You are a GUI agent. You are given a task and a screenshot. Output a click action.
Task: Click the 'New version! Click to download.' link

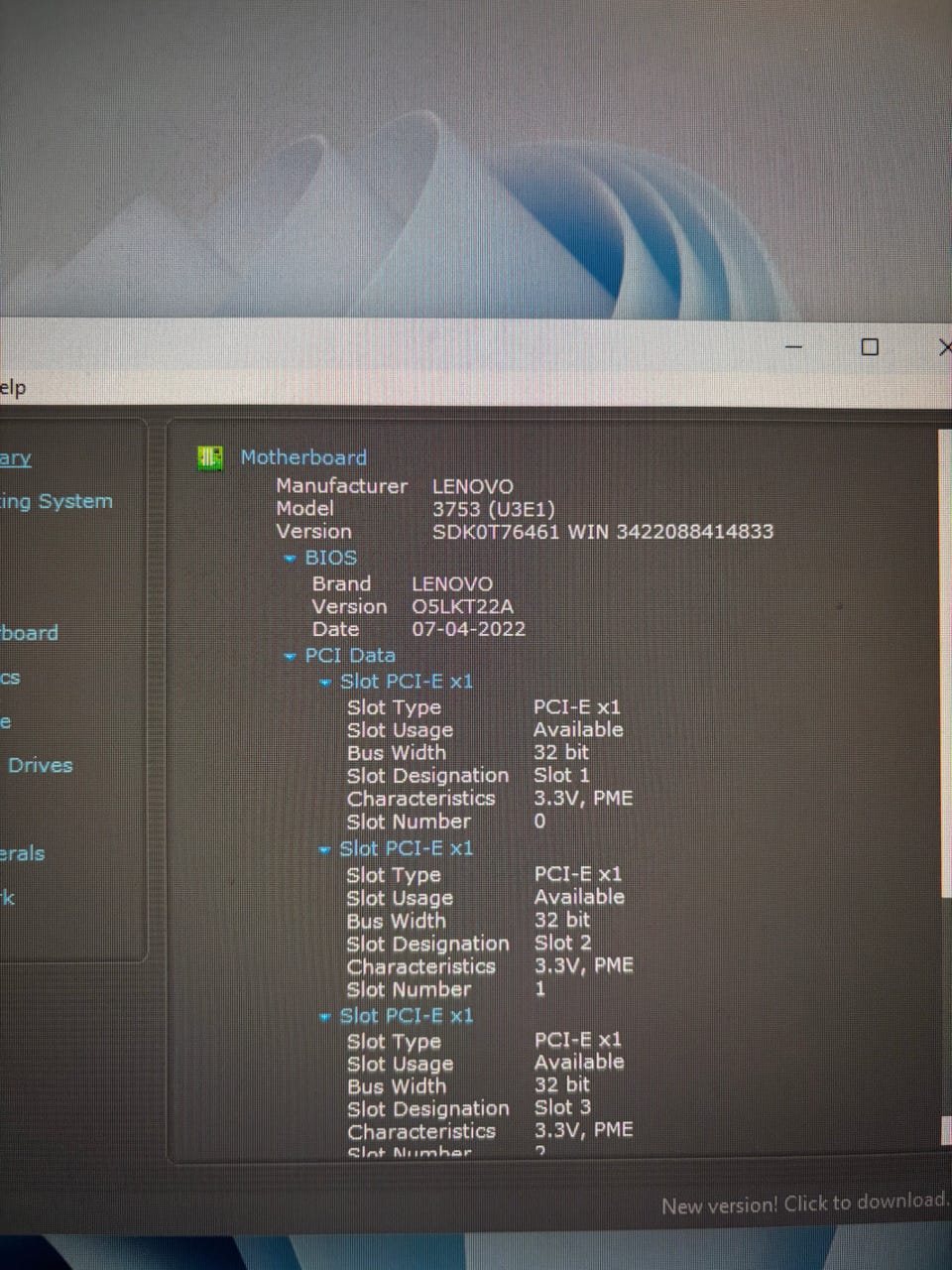point(804,1204)
